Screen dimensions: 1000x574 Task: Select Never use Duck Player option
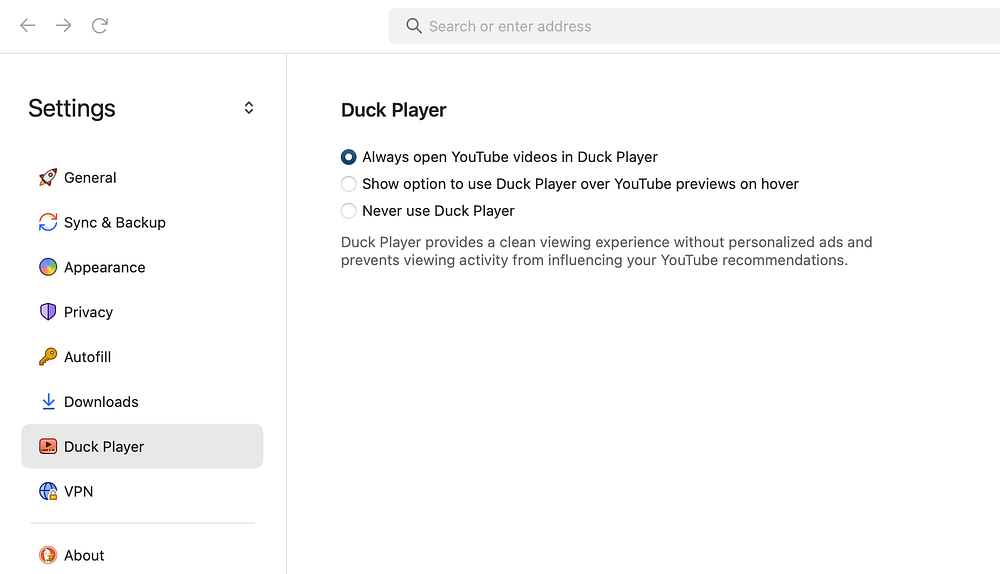coord(349,211)
